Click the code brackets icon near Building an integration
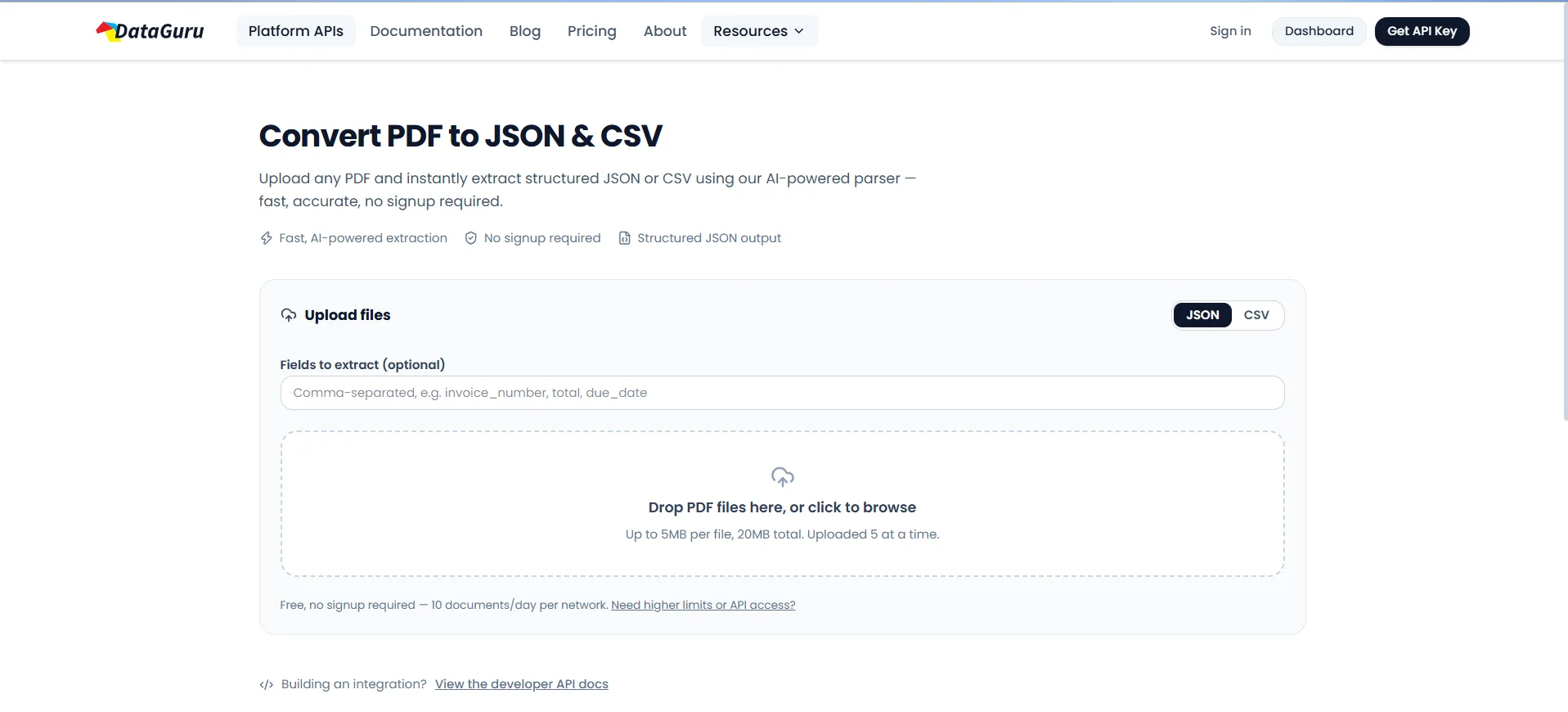Screen dimensions: 1568x712 click(x=266, y=685)
